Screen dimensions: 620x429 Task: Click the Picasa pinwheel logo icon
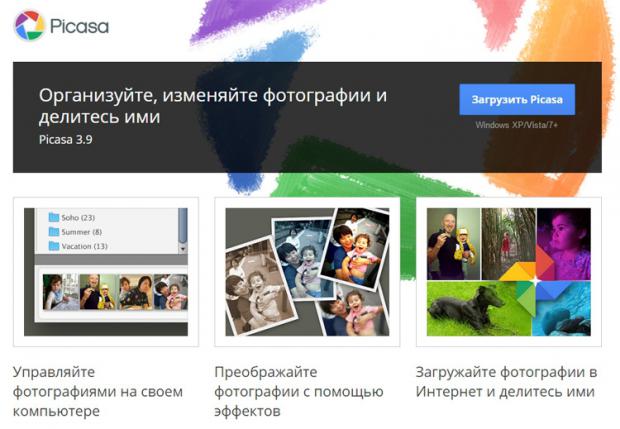[x=30, y=25]
